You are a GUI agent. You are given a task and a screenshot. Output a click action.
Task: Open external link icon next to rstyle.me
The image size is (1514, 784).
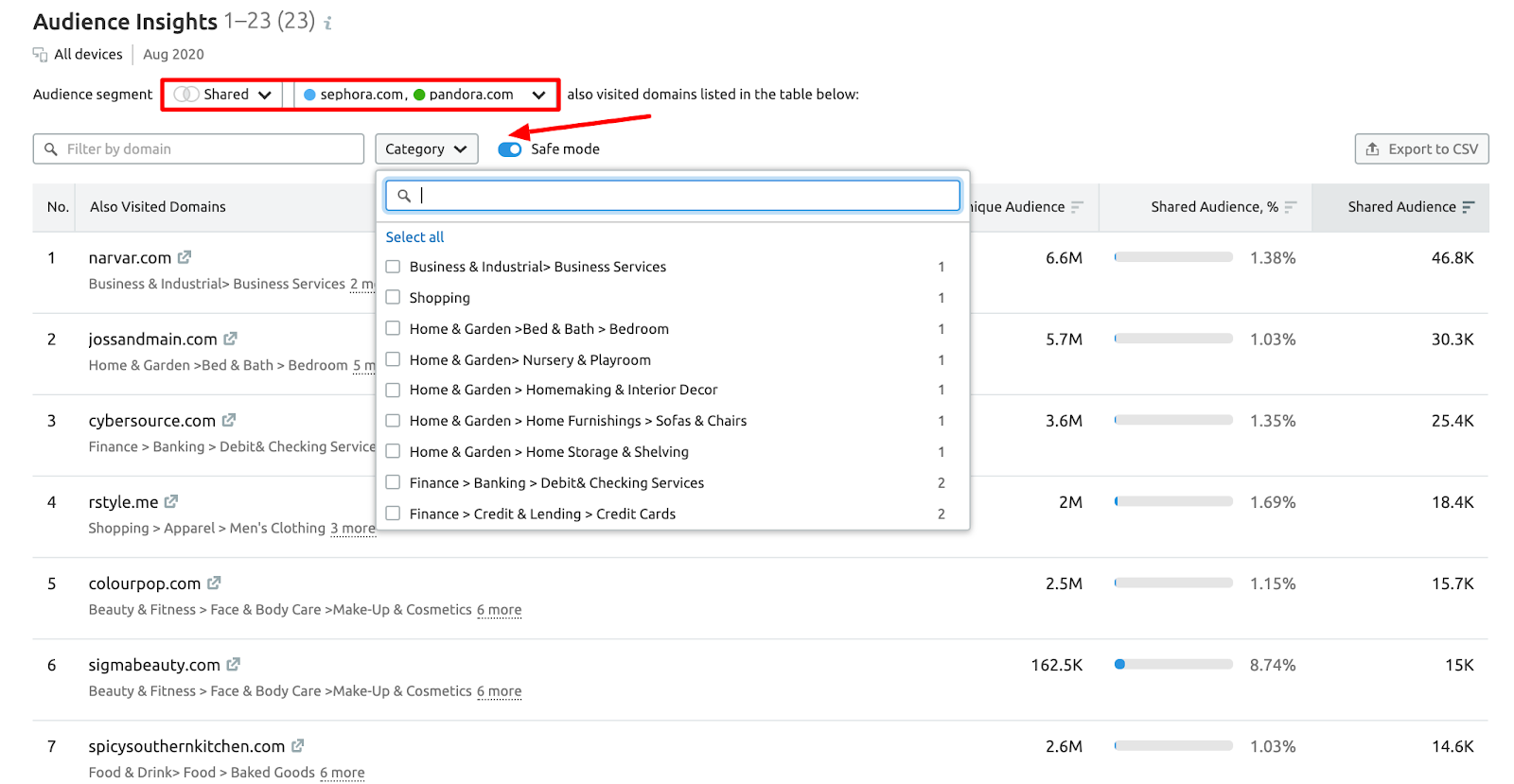(x=171, y=501)
